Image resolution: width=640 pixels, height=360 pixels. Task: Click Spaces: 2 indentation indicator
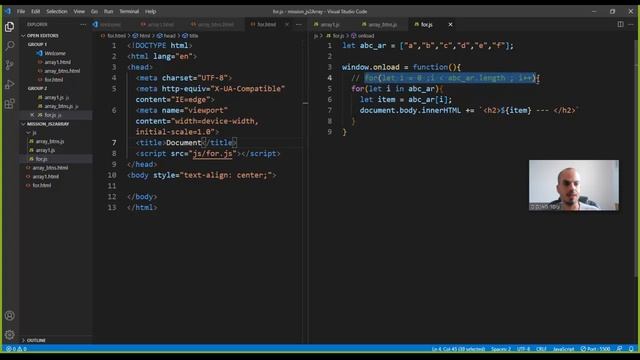tap(501, 349)
